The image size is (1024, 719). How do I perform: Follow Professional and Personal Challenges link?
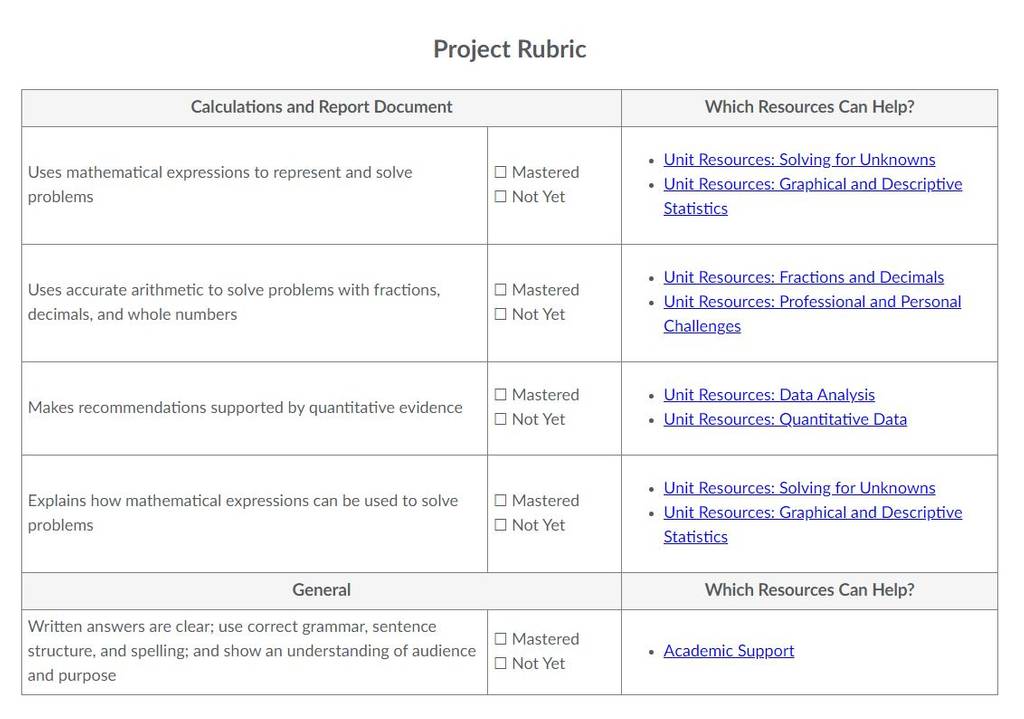812,314
